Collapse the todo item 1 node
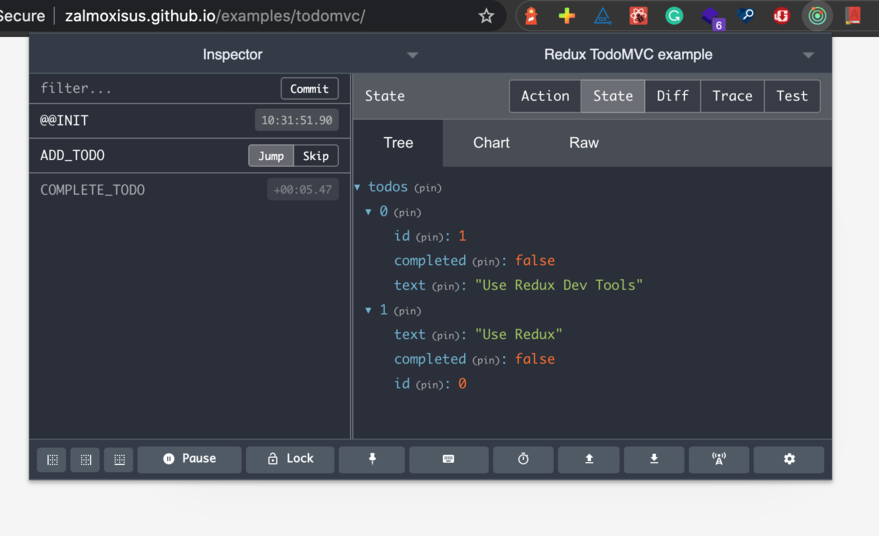Screen dimensions: 879x536 (368, 310)
